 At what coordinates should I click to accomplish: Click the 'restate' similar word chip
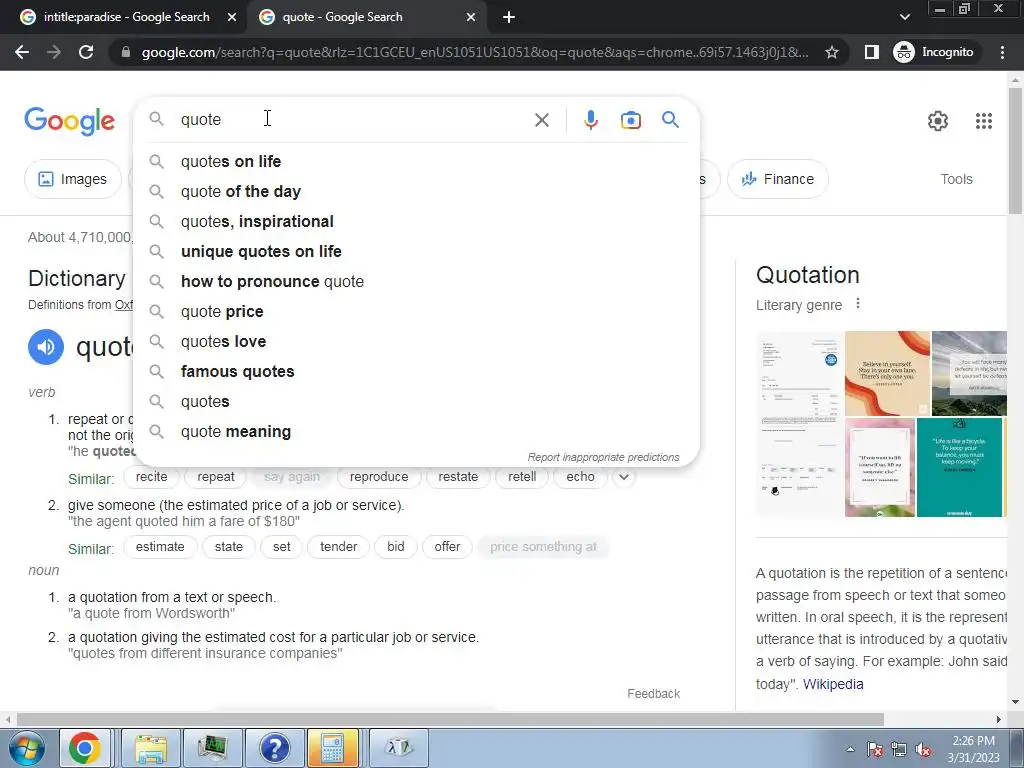(458, 477)
